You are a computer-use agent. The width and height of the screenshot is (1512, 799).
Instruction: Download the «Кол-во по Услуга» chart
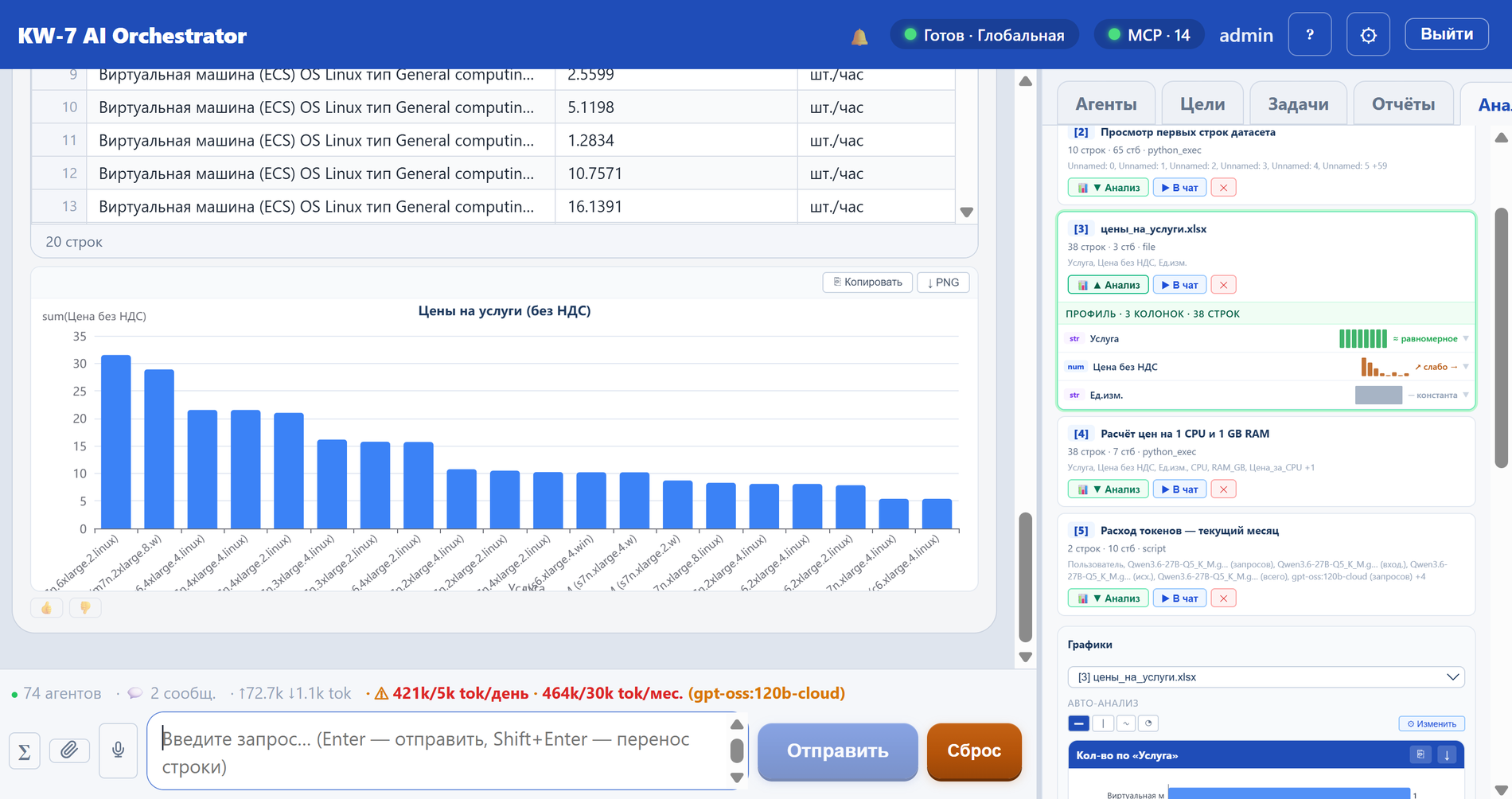click(x=1447, y=754)
